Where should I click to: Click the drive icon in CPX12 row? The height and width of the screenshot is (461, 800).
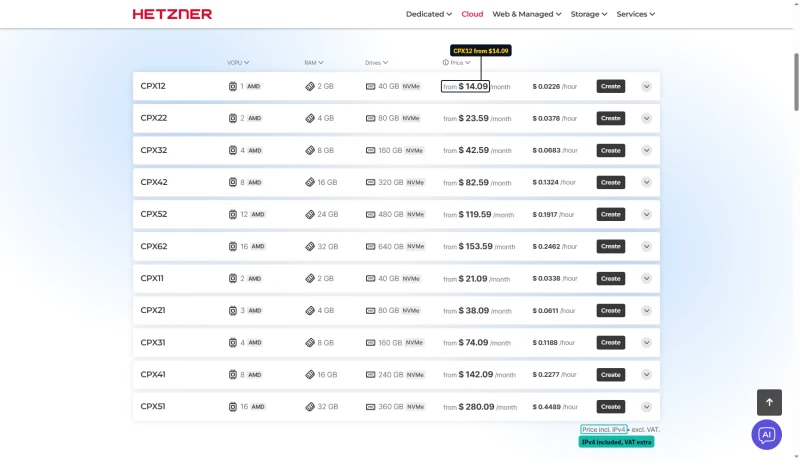pyautogui.click(x=370, y=86)
